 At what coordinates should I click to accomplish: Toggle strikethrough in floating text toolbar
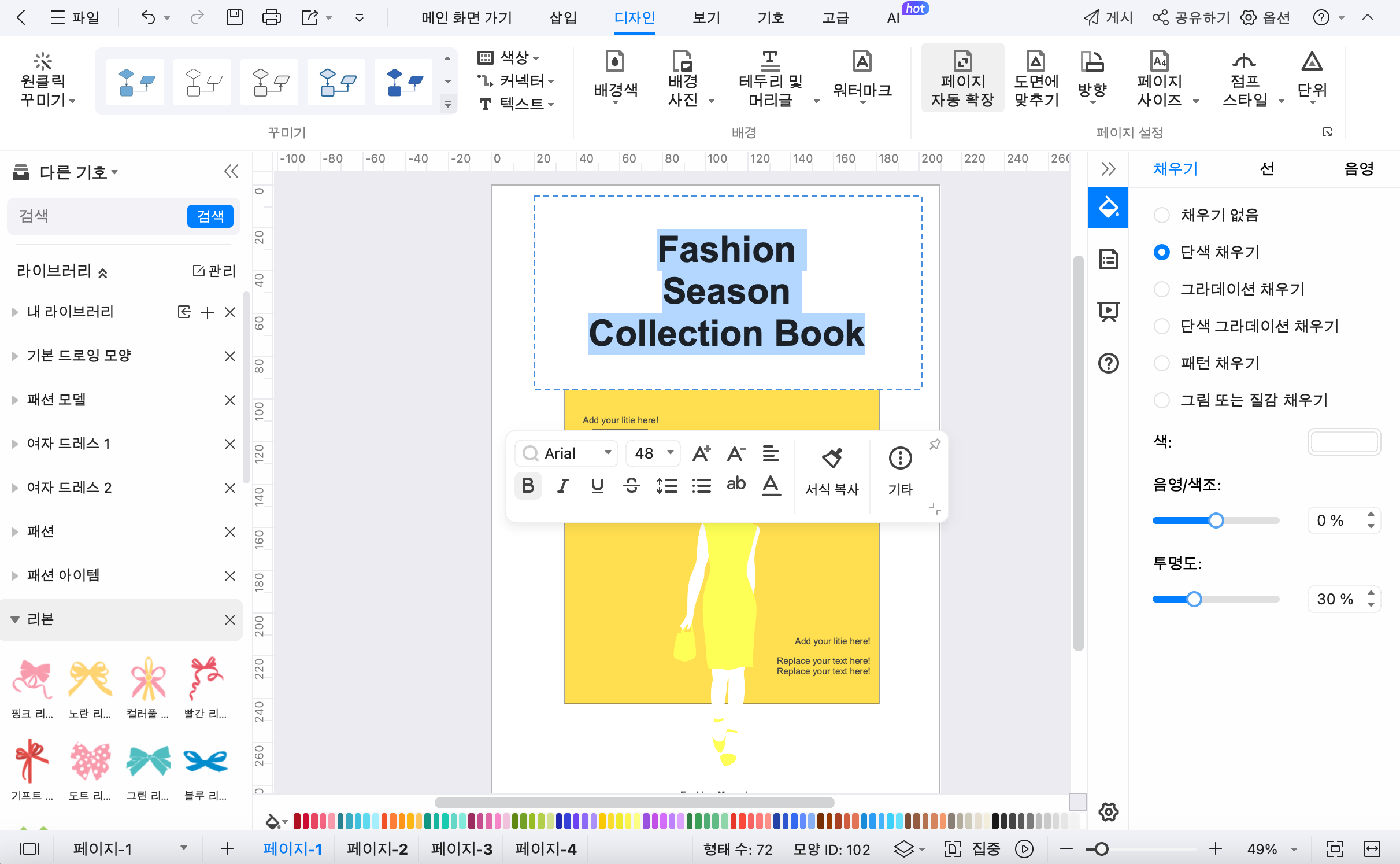pos(632,485)
